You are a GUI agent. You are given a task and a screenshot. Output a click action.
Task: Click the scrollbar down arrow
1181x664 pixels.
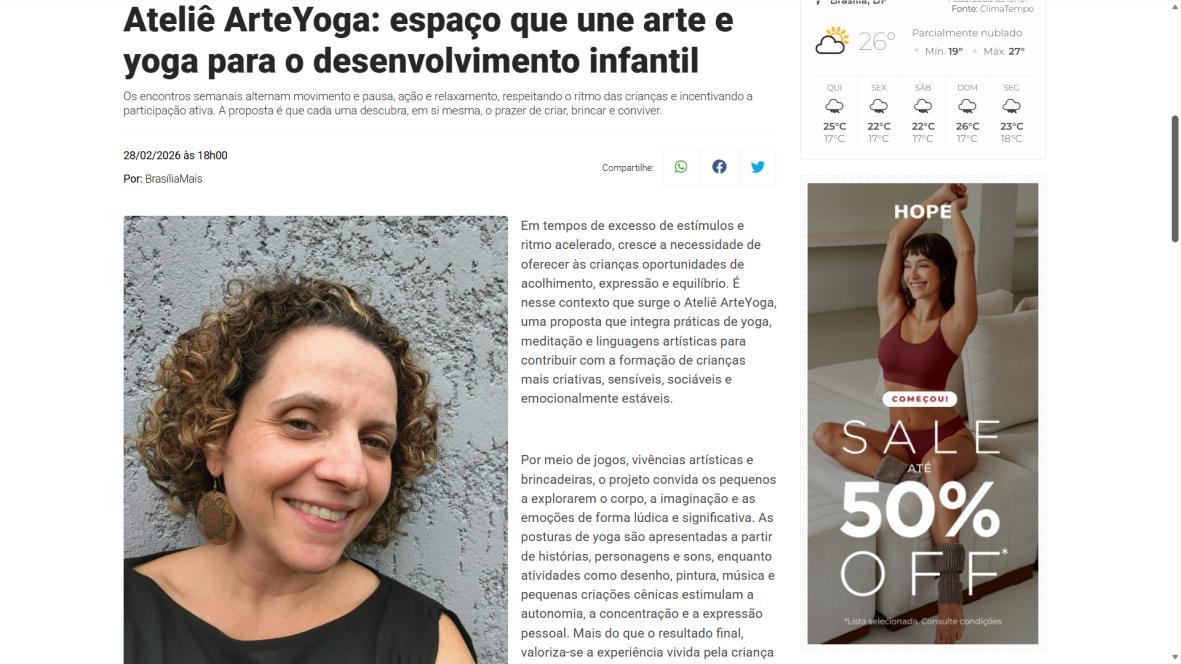coord(1174,657)
